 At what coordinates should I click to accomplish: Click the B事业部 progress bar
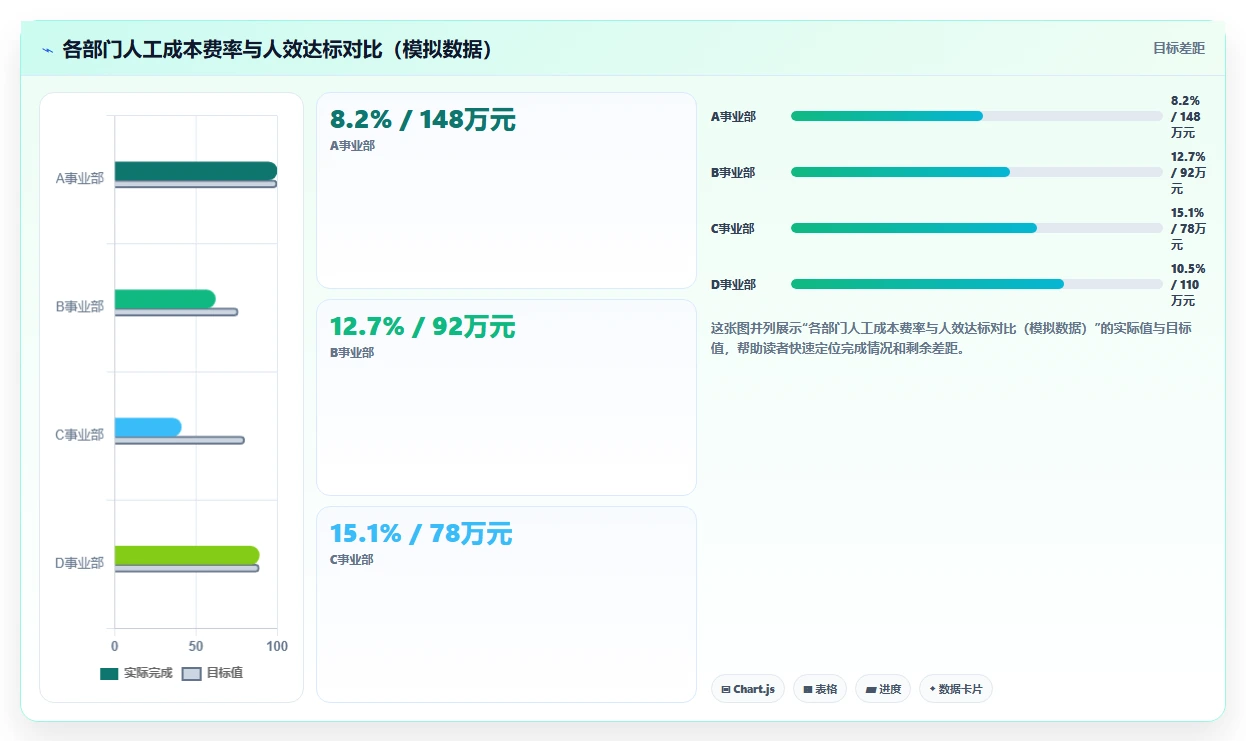pyautogui.click(x=977, y=172)
